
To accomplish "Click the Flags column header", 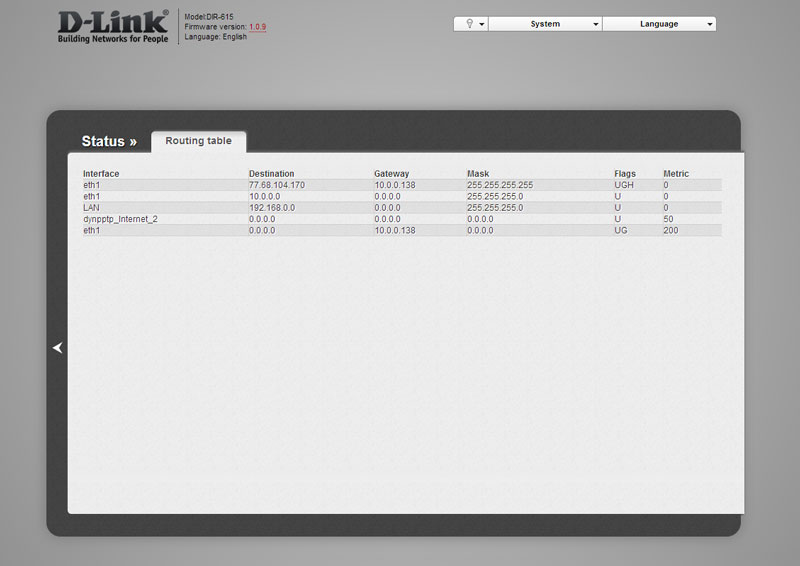I will click(x=625, y=174).
